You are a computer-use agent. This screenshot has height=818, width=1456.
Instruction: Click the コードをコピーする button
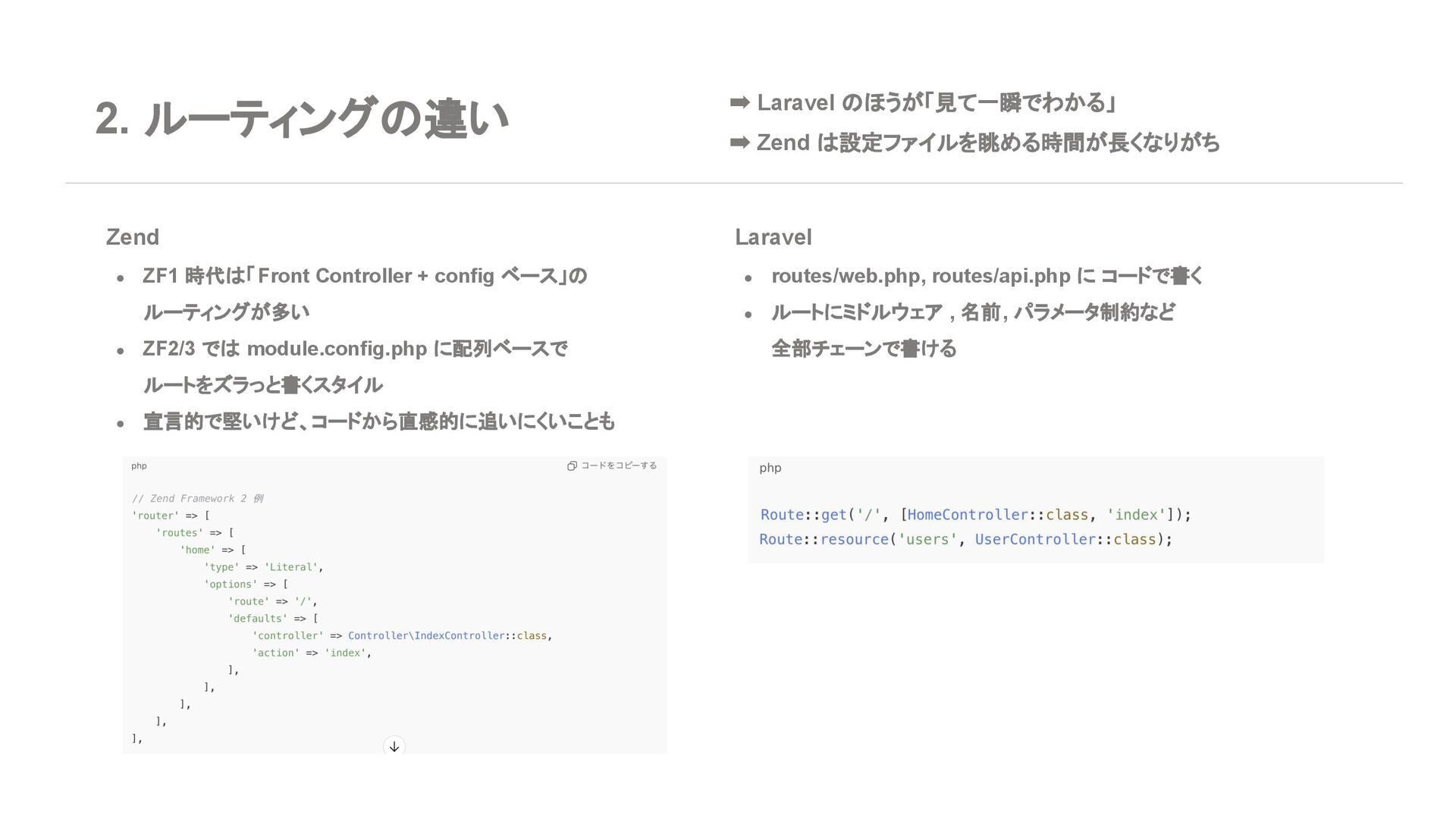[612, 466]
